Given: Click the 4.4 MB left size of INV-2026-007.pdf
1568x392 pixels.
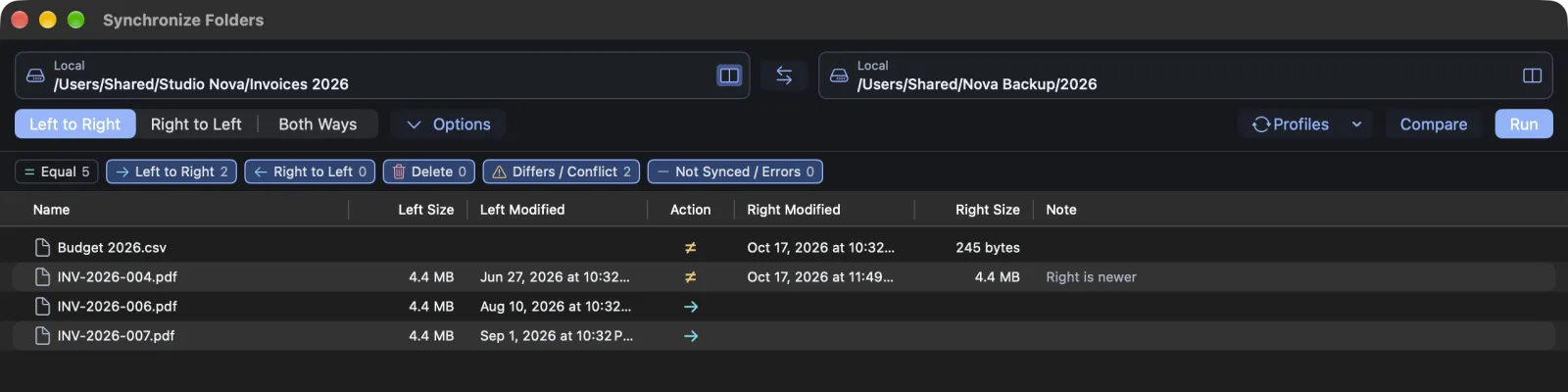Looking at the screenshot, I should coord(431,336).
